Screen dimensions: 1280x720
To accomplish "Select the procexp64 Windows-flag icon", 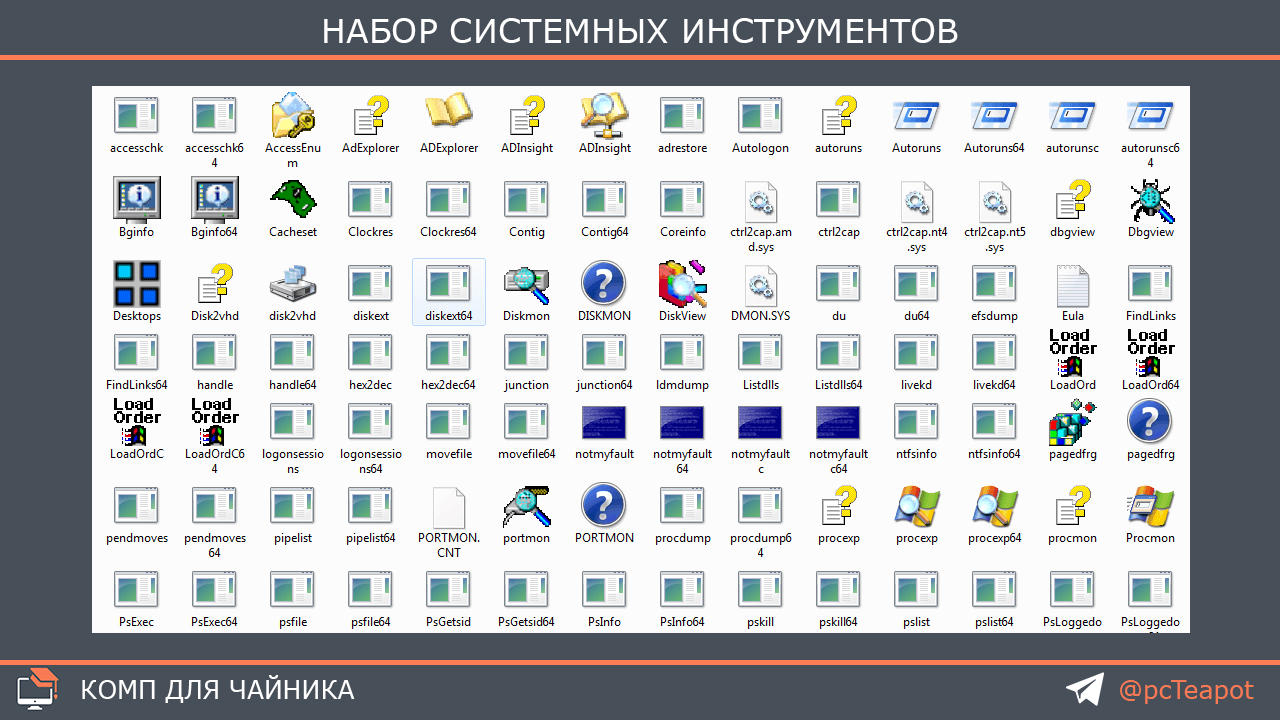I will click(995, 505).
